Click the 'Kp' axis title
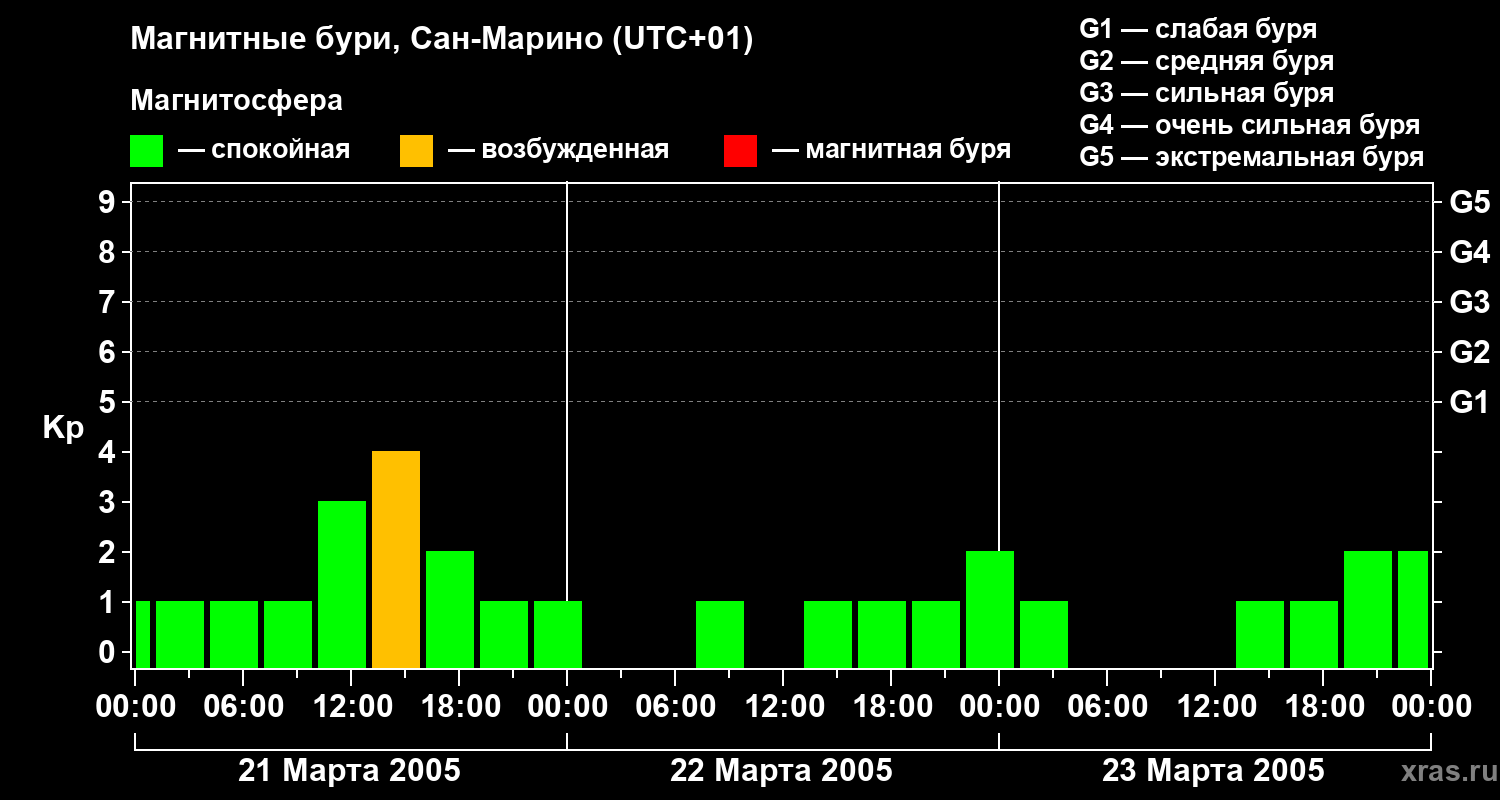Viewport: 1500px width, 800px height. [x=63, y=428]
